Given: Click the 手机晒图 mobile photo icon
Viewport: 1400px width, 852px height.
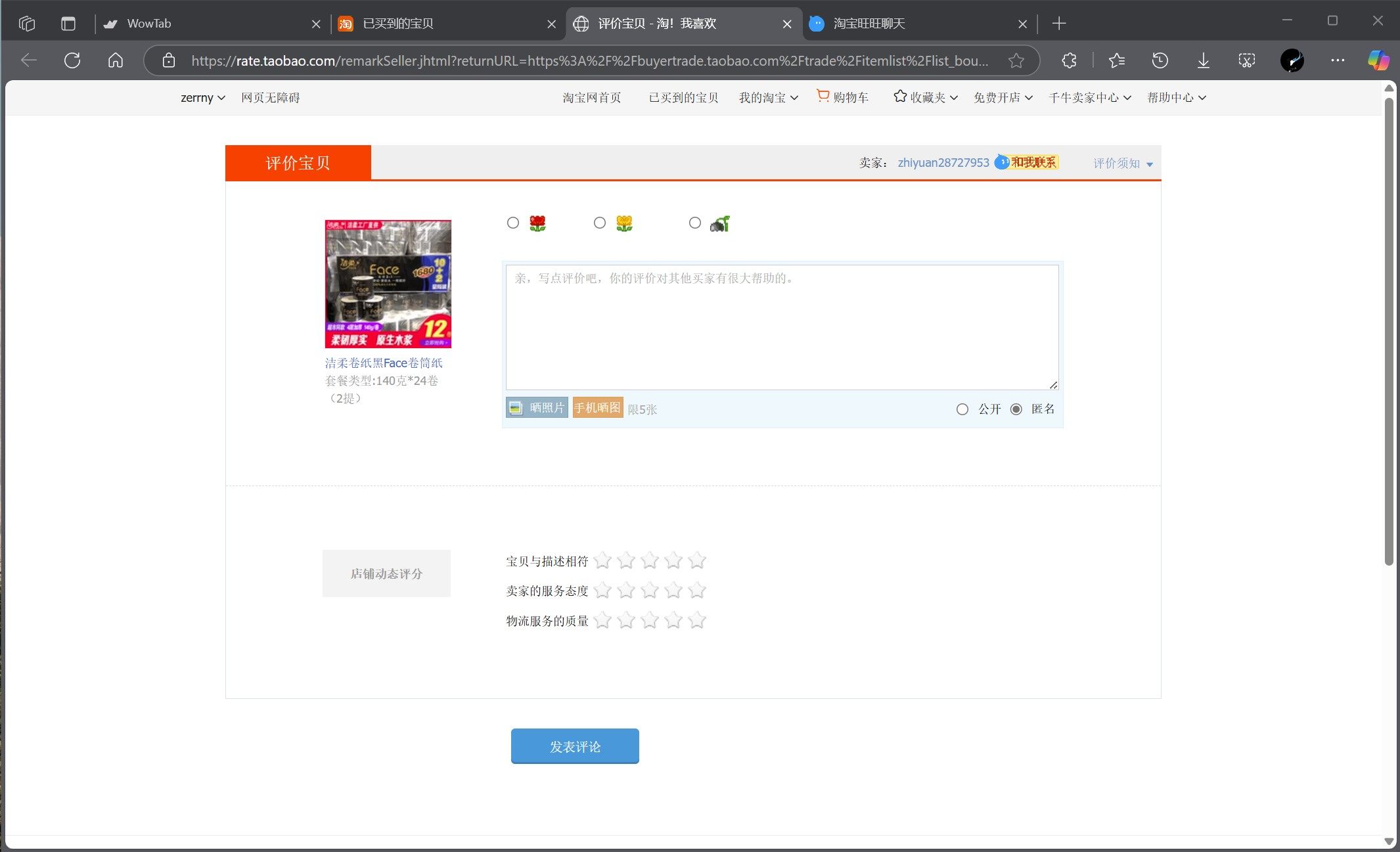Looking at the screenshot, I should (x=596, y=407).
